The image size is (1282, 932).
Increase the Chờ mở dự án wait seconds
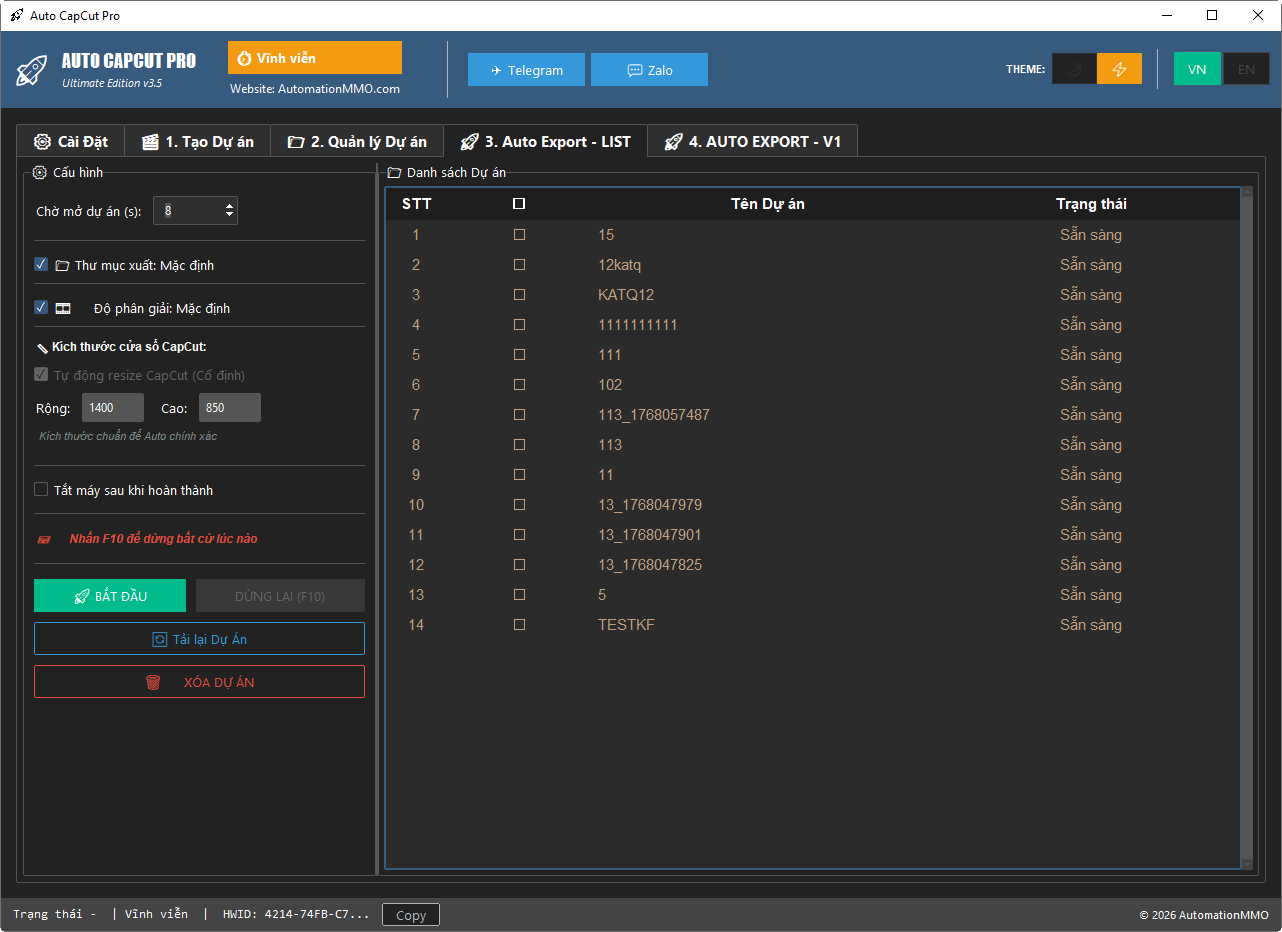(x=230, y=206)
